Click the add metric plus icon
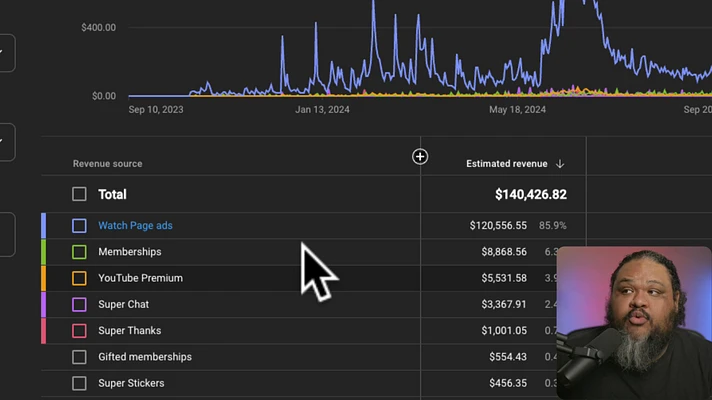This screenshot has height=400, width=712. coord(420,157)
